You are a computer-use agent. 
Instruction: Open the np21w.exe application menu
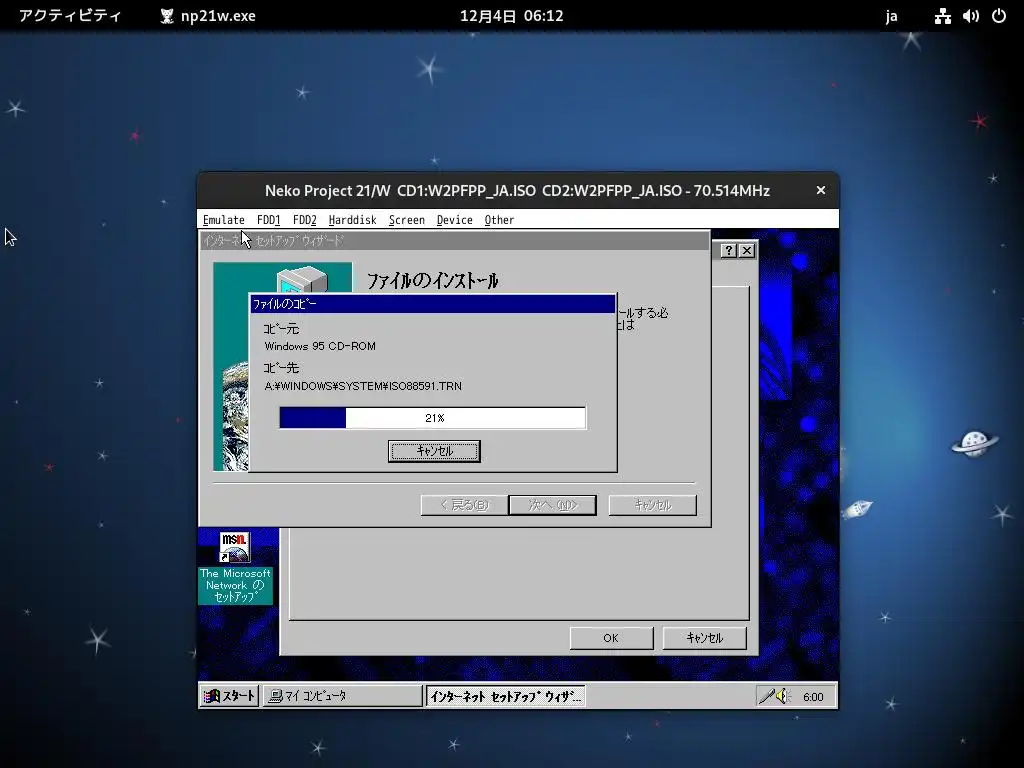click(x=208, y=16)
